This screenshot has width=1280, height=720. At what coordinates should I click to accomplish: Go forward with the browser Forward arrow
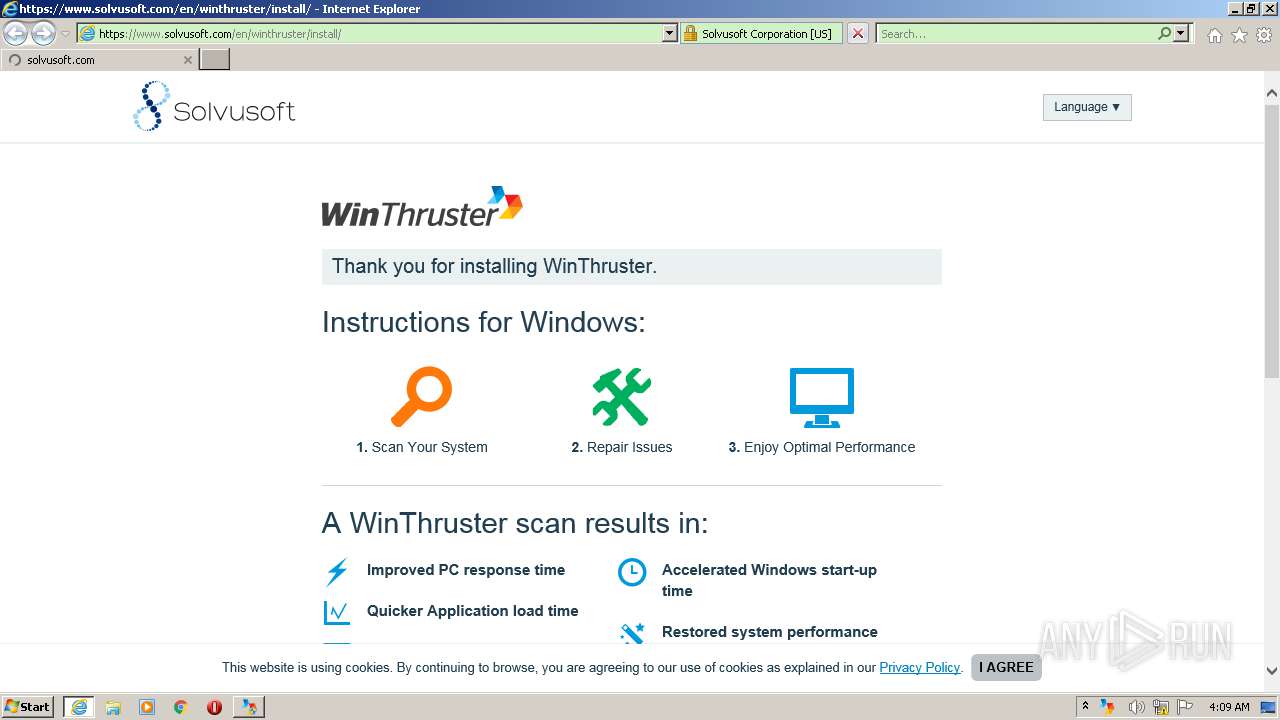tap(43, 34)
